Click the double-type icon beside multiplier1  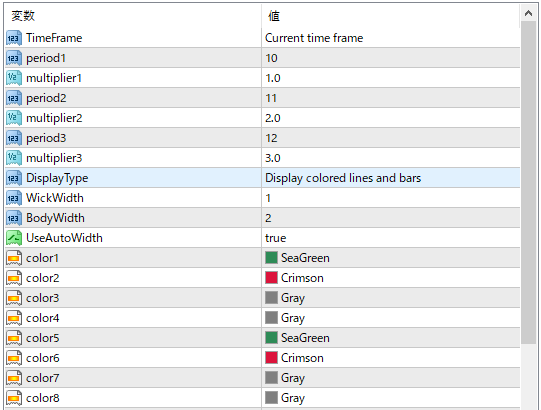click(14, 78)
